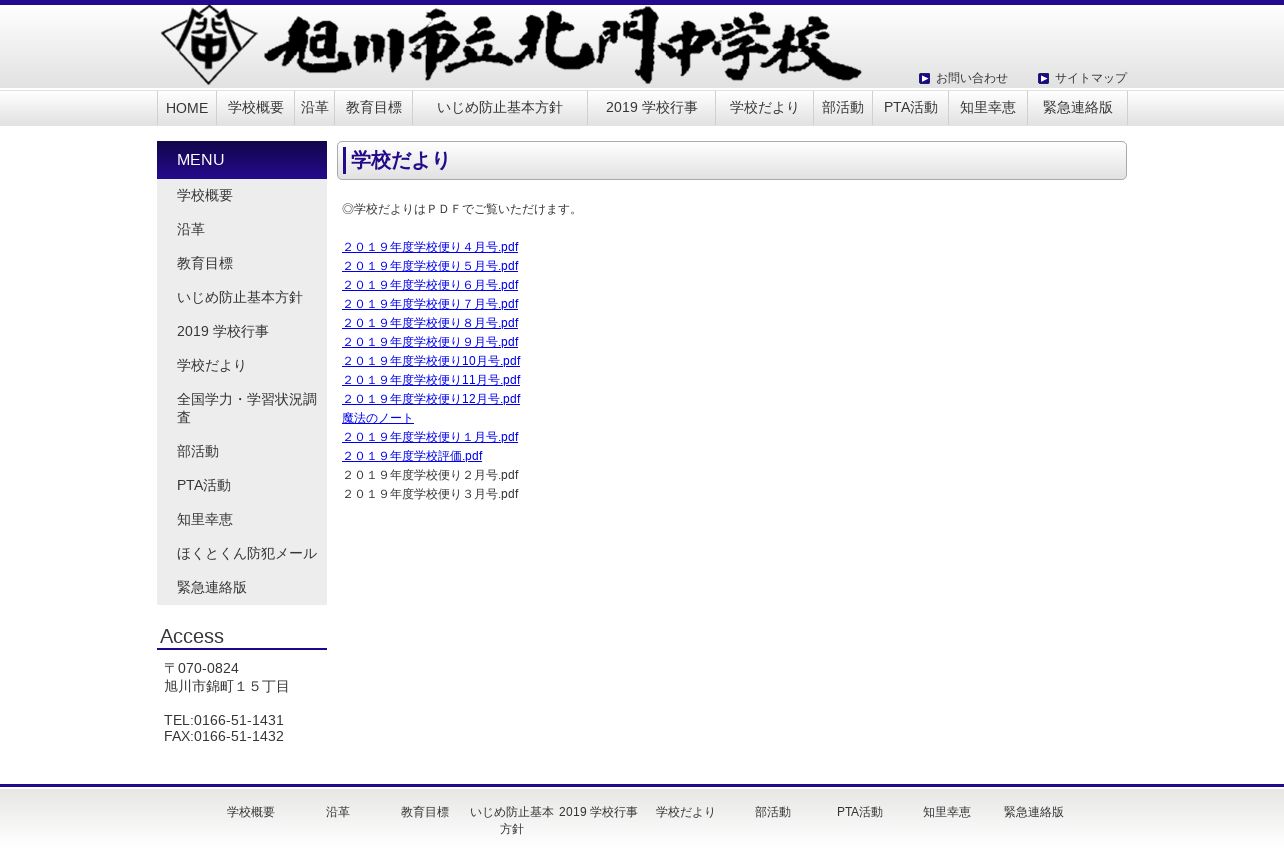Click the 〒070-0824 postal code text
Image resolution: width=1284 pixels, height=858 pixels.
click(x=201, y=668)
